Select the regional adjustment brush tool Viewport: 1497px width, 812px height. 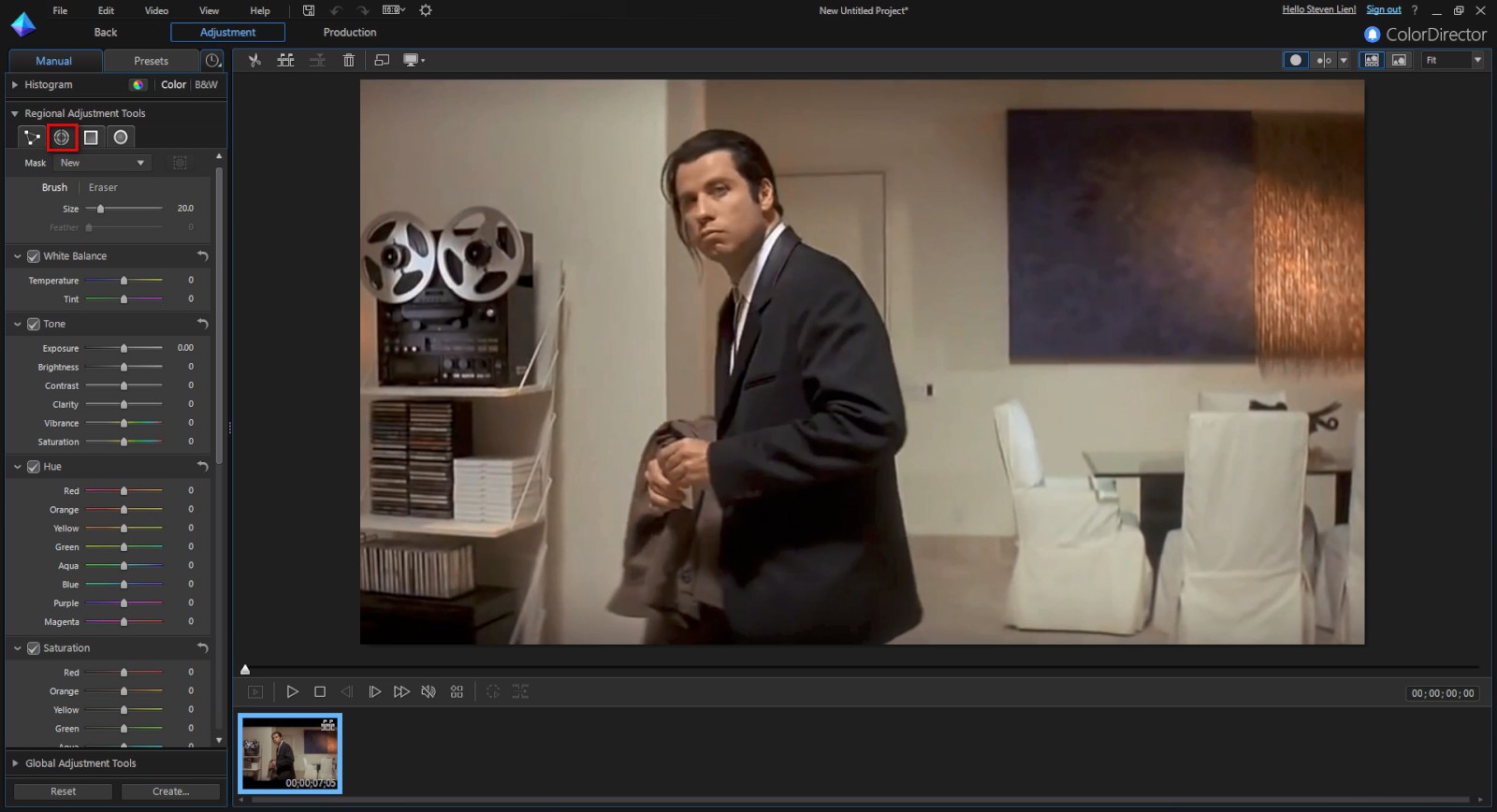pos(62,138)
